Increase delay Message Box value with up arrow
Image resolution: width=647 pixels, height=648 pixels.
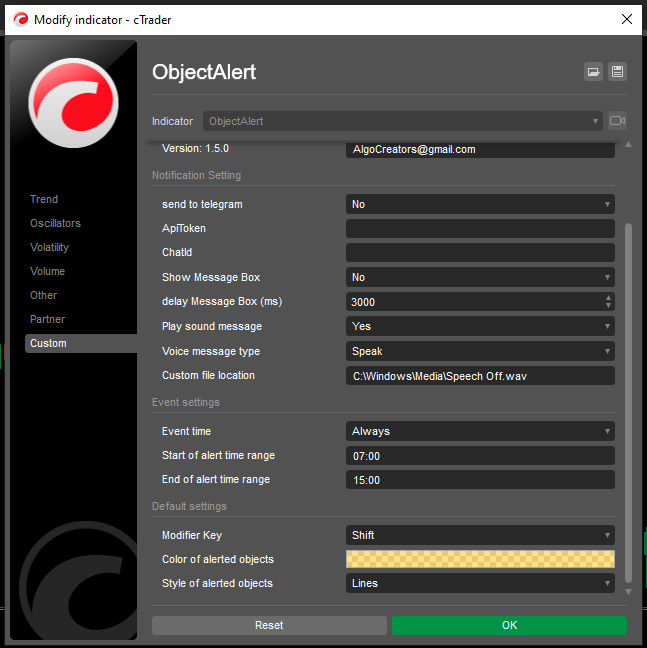[608, 298]
